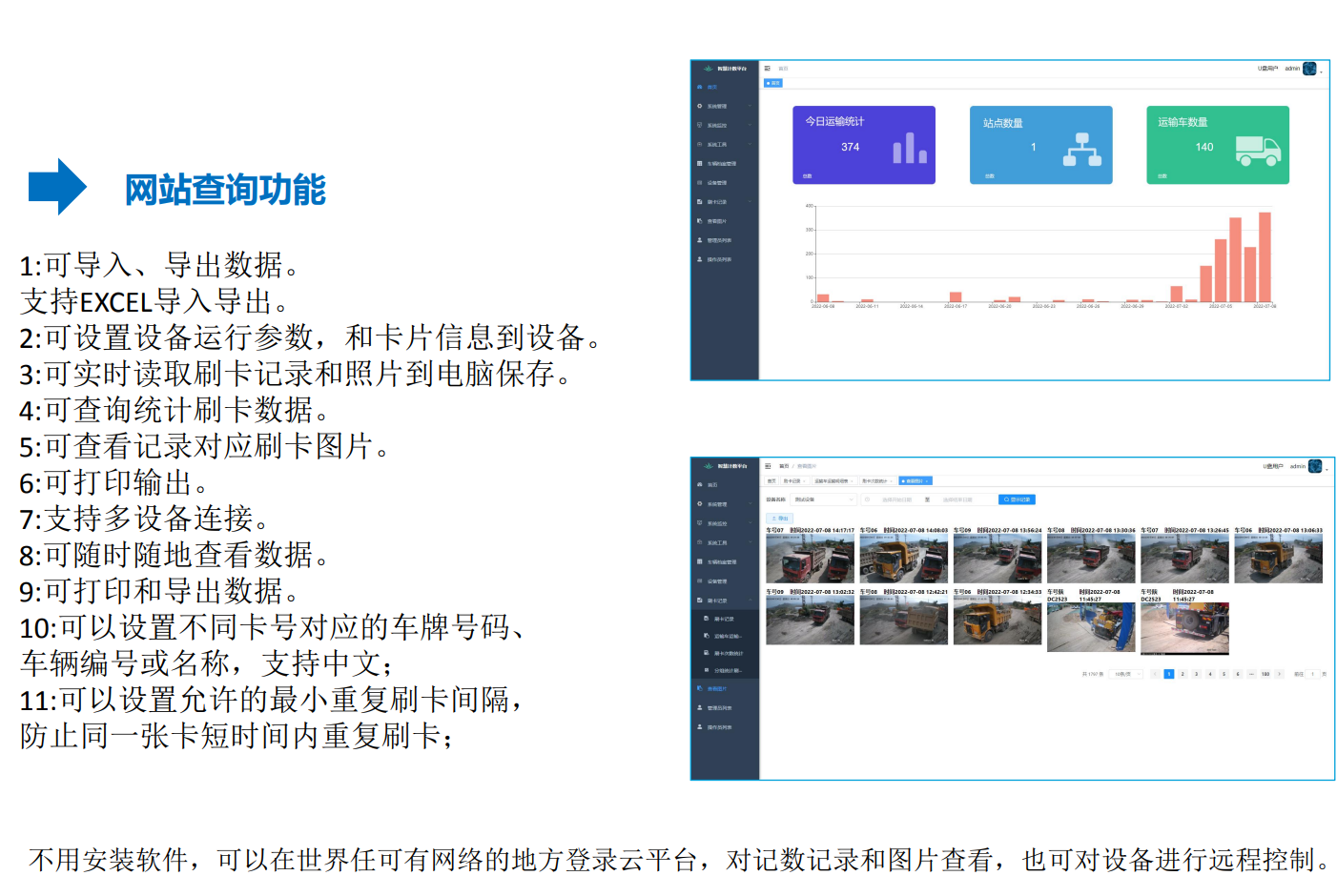Click the truck icon in 运输车数量 card
Image resolution: width=1337 pixels, height=896 pixels.
pyautogui.click(x=1257, y=150)
